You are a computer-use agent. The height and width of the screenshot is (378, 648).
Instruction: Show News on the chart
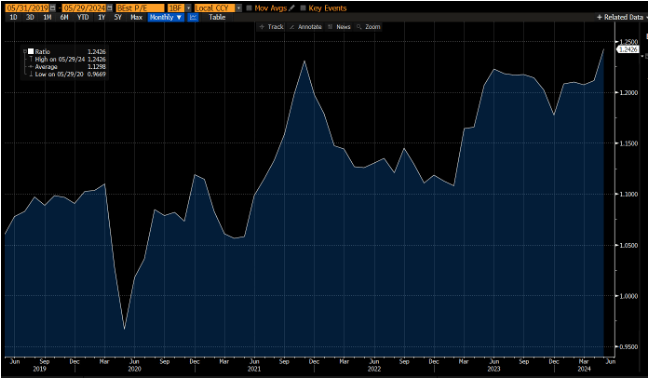tap(339, 27)
